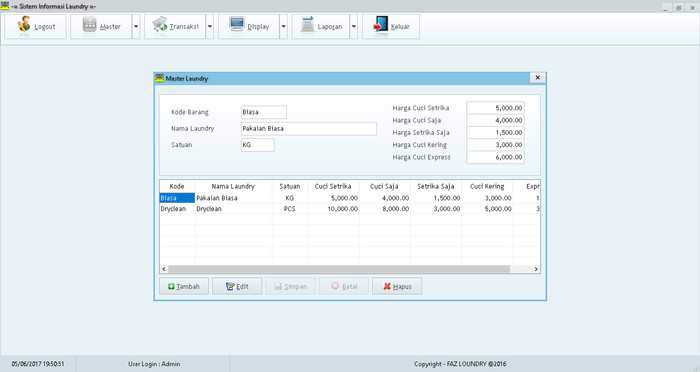Click the green plus icon on Tambah

(x=171, y=286)
